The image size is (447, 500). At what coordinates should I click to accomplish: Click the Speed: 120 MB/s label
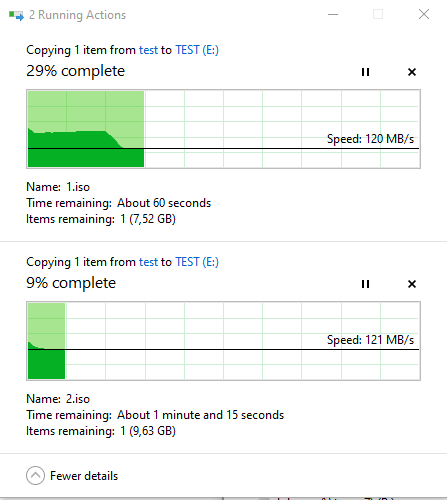tap(370, 139)
